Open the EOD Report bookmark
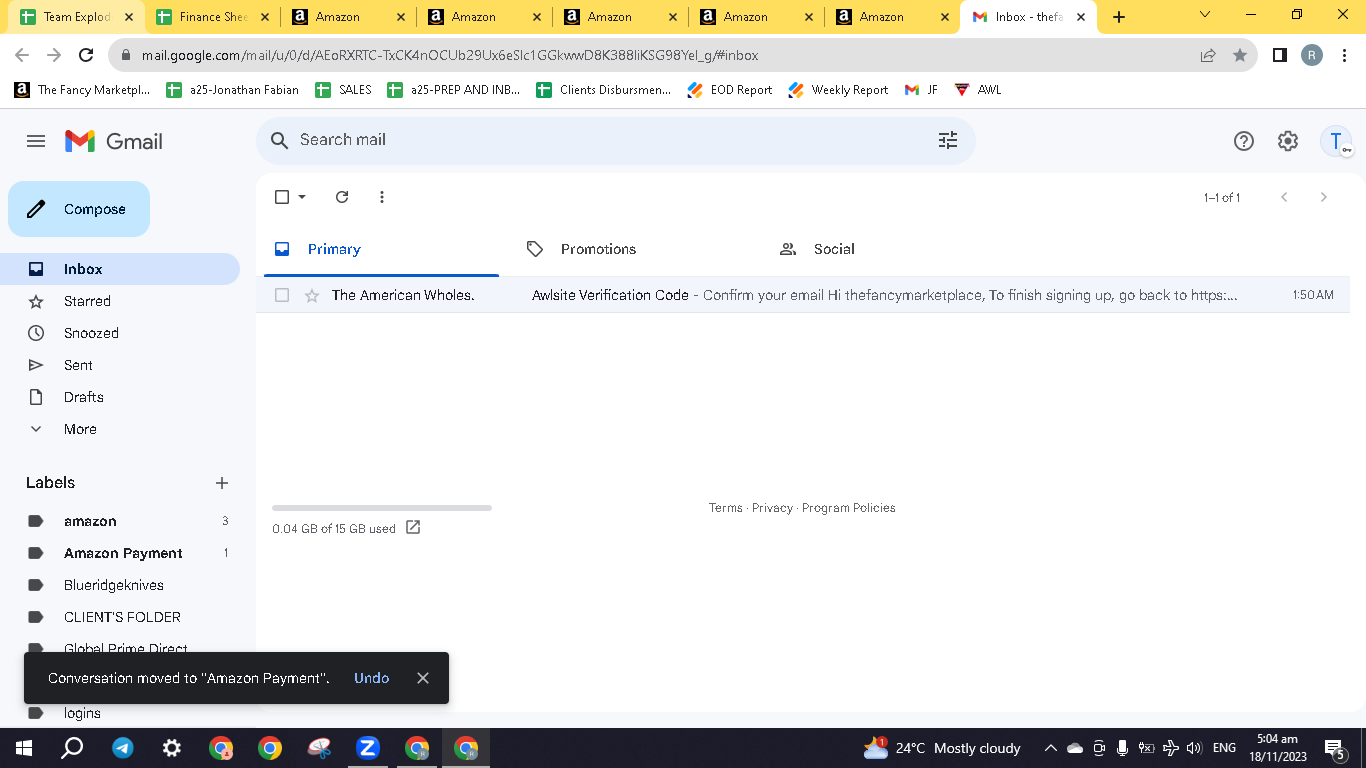The image size is (1366, 768). point(730,90)
